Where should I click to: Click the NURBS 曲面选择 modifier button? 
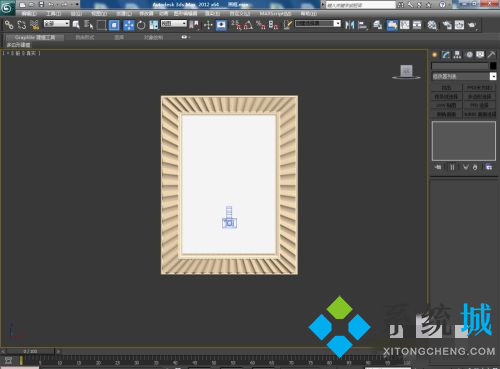(x=480, y=114)
